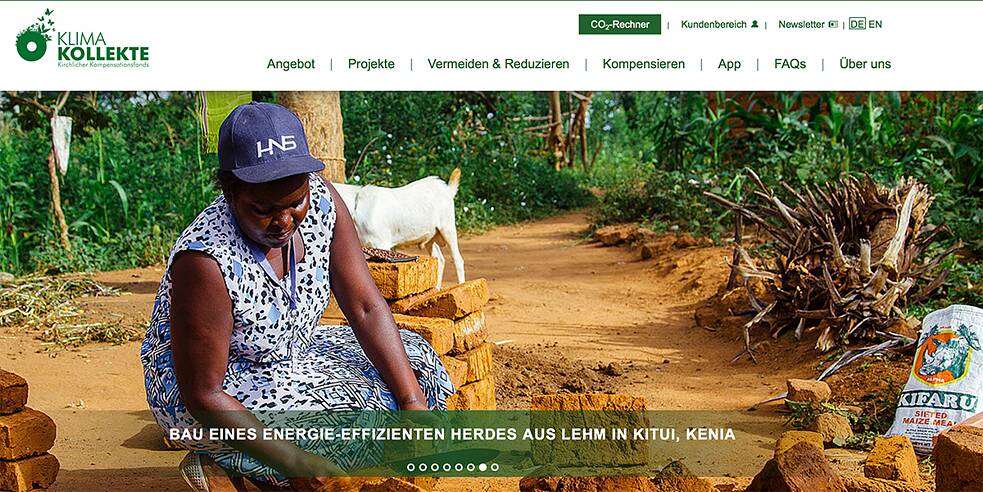Viewport: 983px width, 492px height.
Task: Go to Vermeiden & Reduzieren
Action: click(498, 64)
